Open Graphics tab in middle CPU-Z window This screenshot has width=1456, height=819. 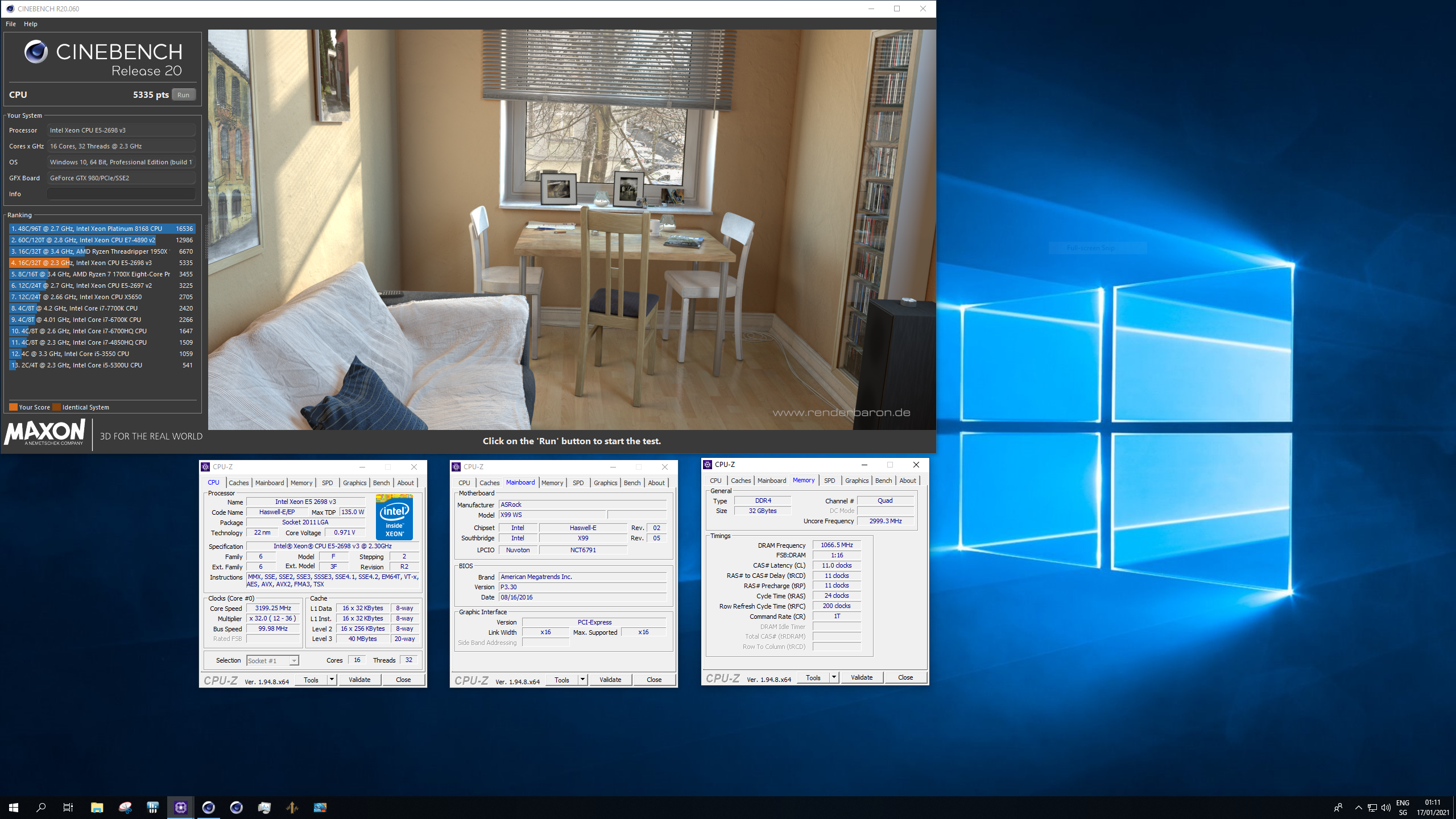coord(606,483)
